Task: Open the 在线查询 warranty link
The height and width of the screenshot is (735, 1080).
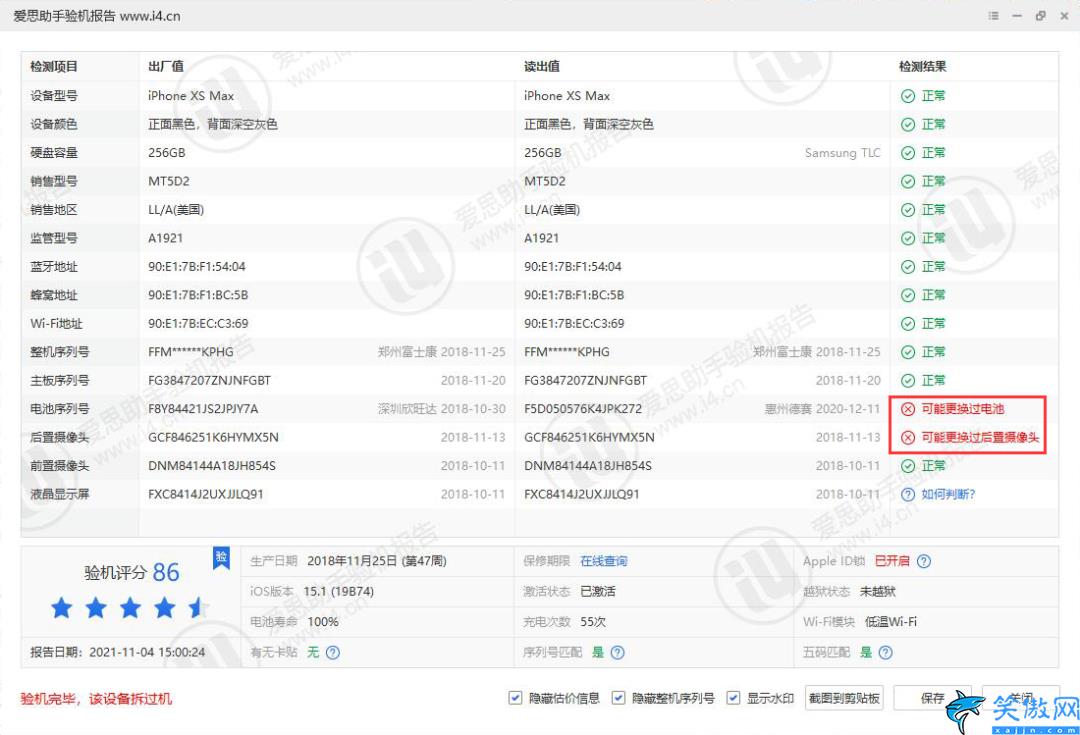Action: 603,561
